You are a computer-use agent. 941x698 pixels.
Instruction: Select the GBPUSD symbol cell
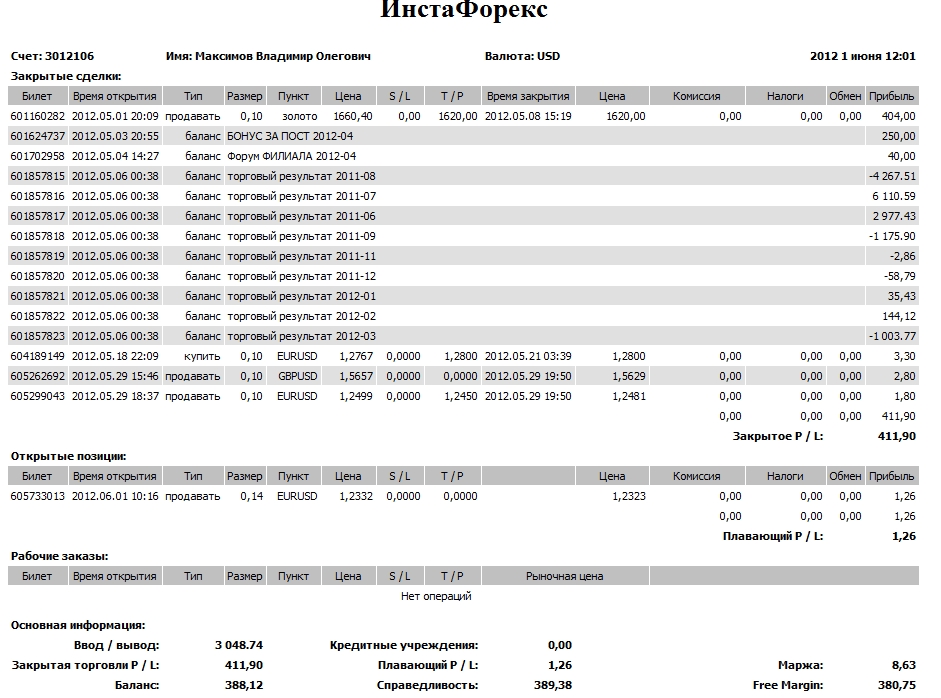pyautogui.click(x=297, y=376)
